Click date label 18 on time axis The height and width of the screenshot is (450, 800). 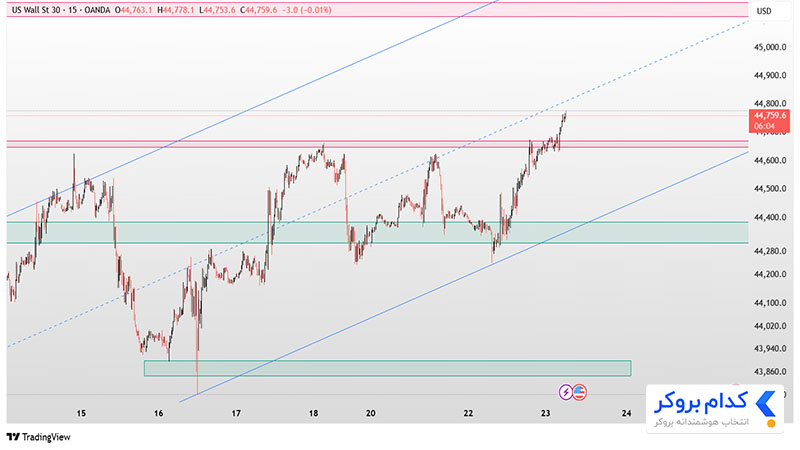click(313, 413)
